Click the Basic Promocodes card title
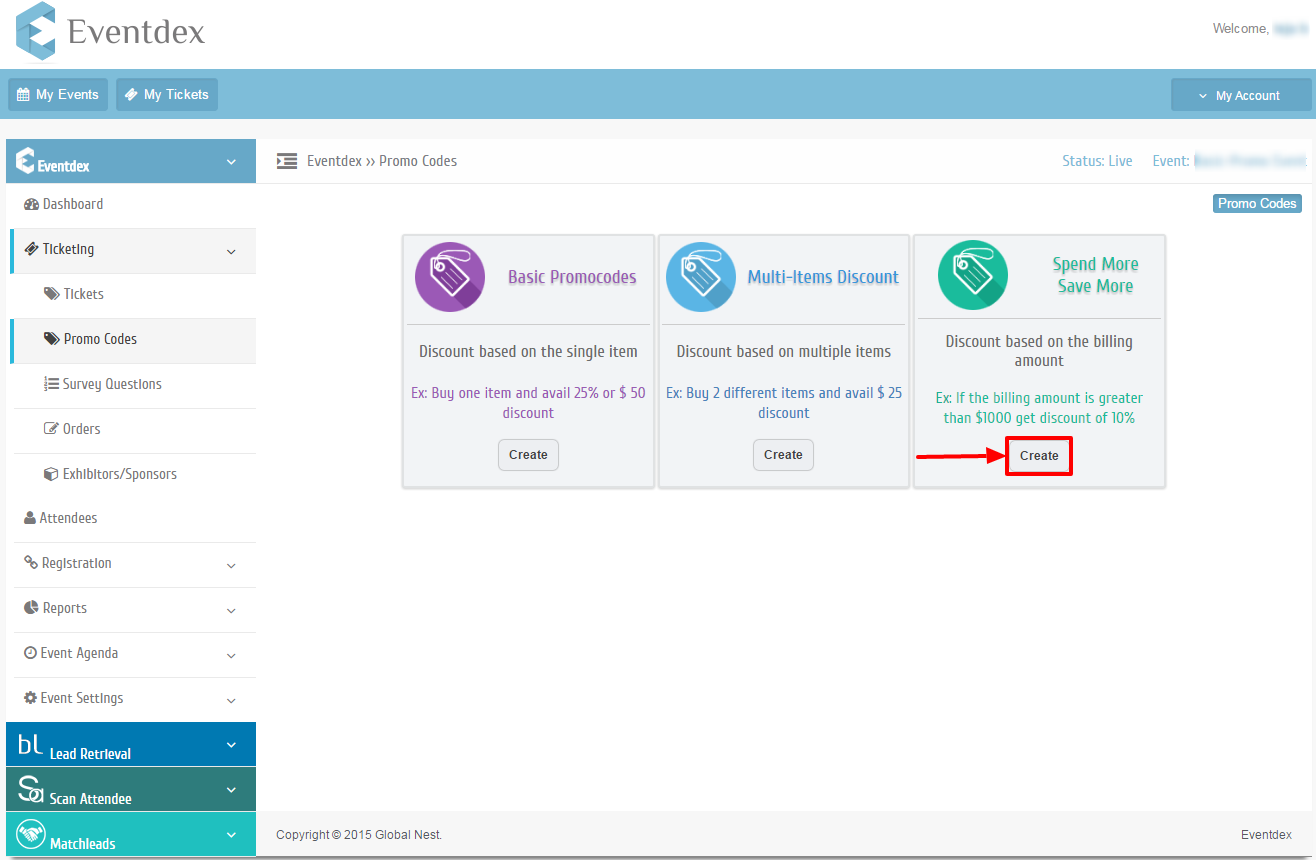Image resolution: width=1316 pixels, height=860 pixels. click(572, 277)
